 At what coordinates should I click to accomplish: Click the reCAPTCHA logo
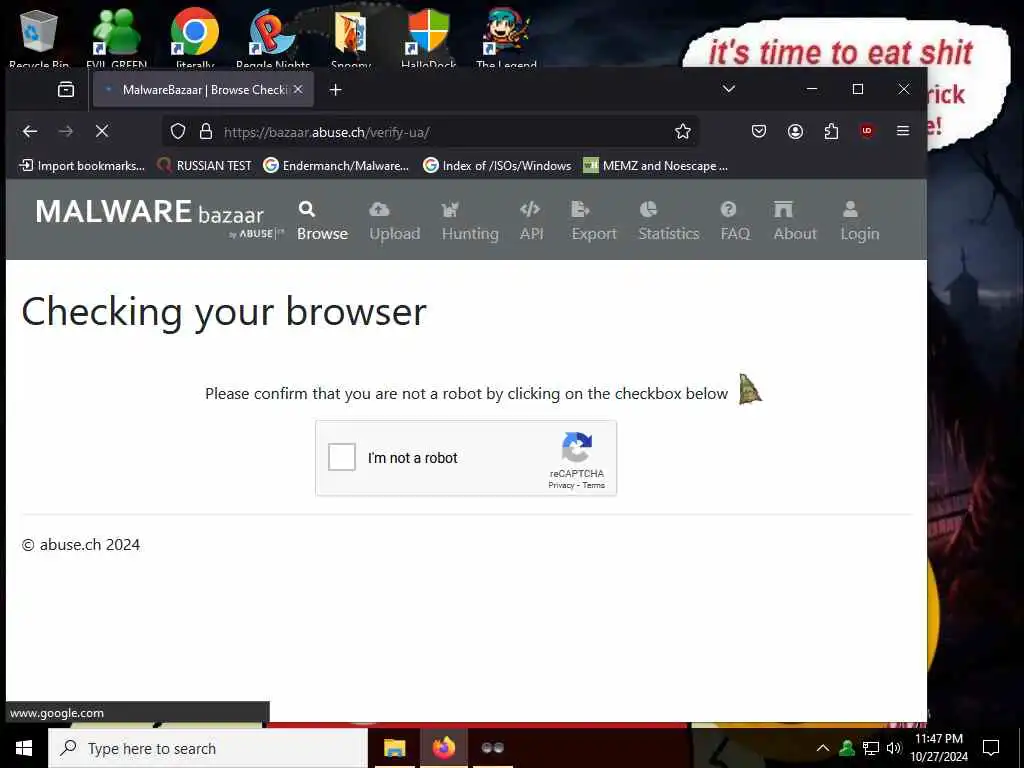pyautogui.click(x=577, y=447)
